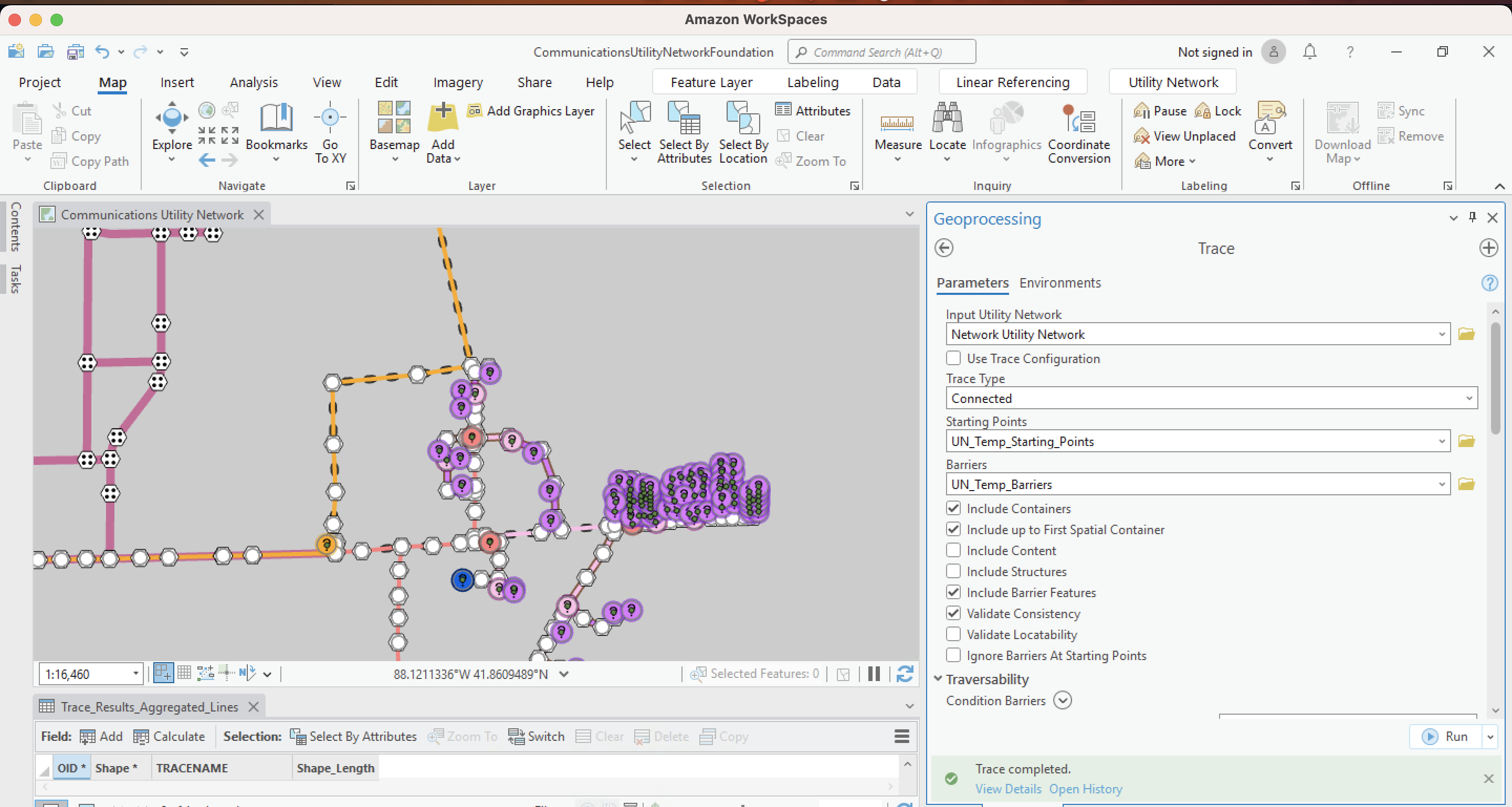The width and height of the screenshot is (1512, 807).
Task: Open the Locate tool
Action: (x=947, y=135)
